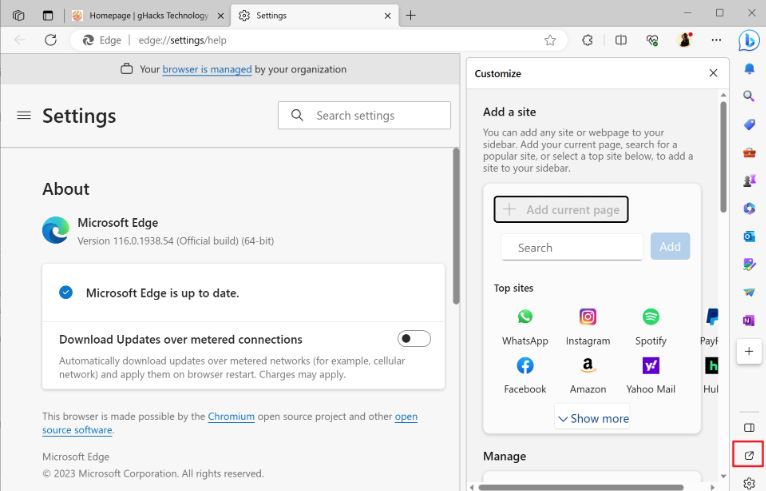The image size is (766, 491).
Task: Open the Settings hamburger menu
Action: point(24,115)
